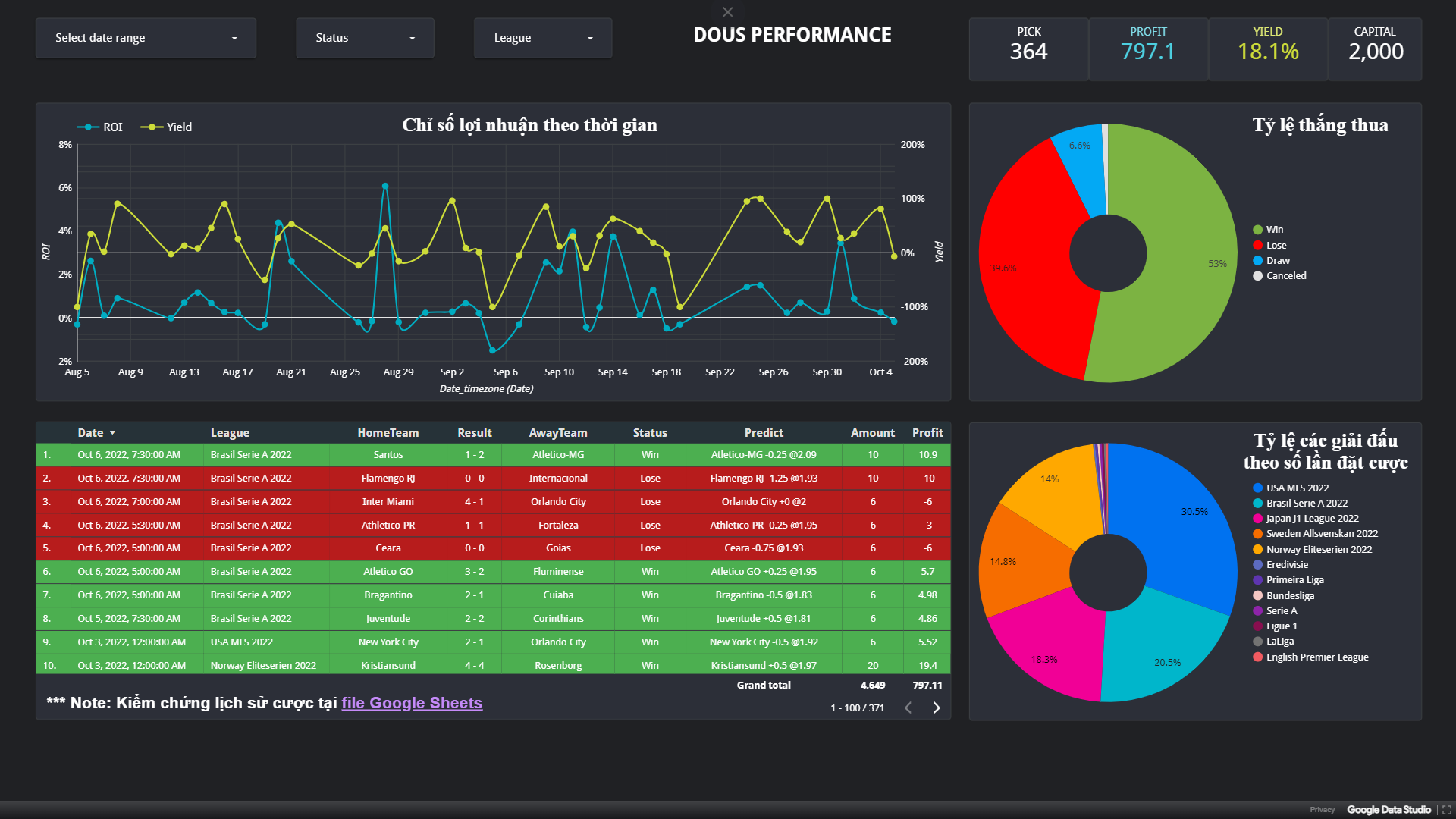The height and width of the screenshot is (819, 1456).
Task: Click Inter Miami home team cell
Action: tap(388, 502)
